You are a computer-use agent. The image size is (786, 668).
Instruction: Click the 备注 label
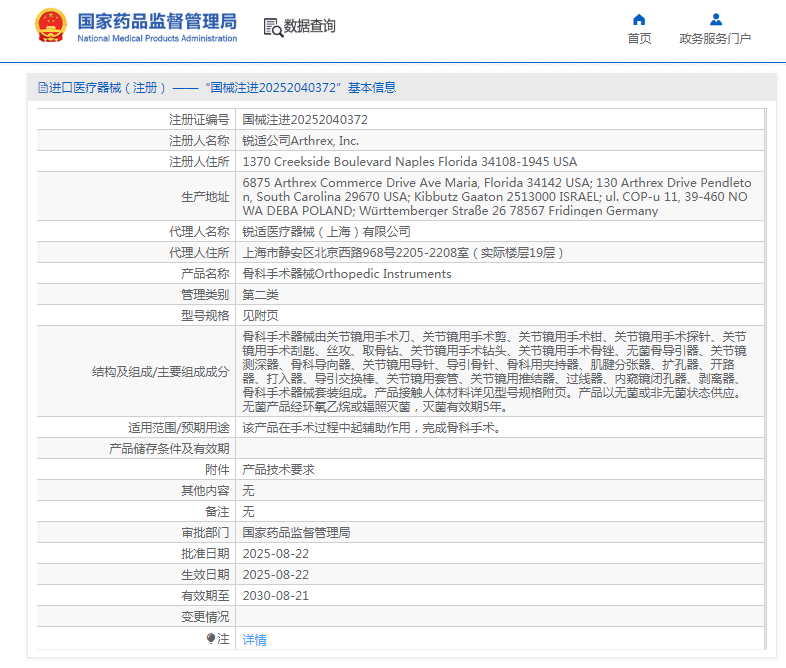pyautogui.click(x=217, y=512)
